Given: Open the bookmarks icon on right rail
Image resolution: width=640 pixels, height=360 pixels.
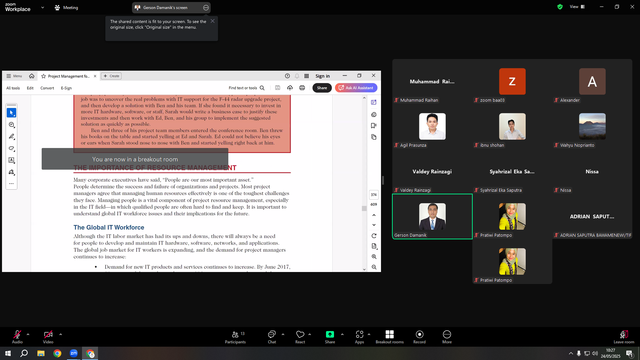Looking at the screenshot, I should pos(373,126).
